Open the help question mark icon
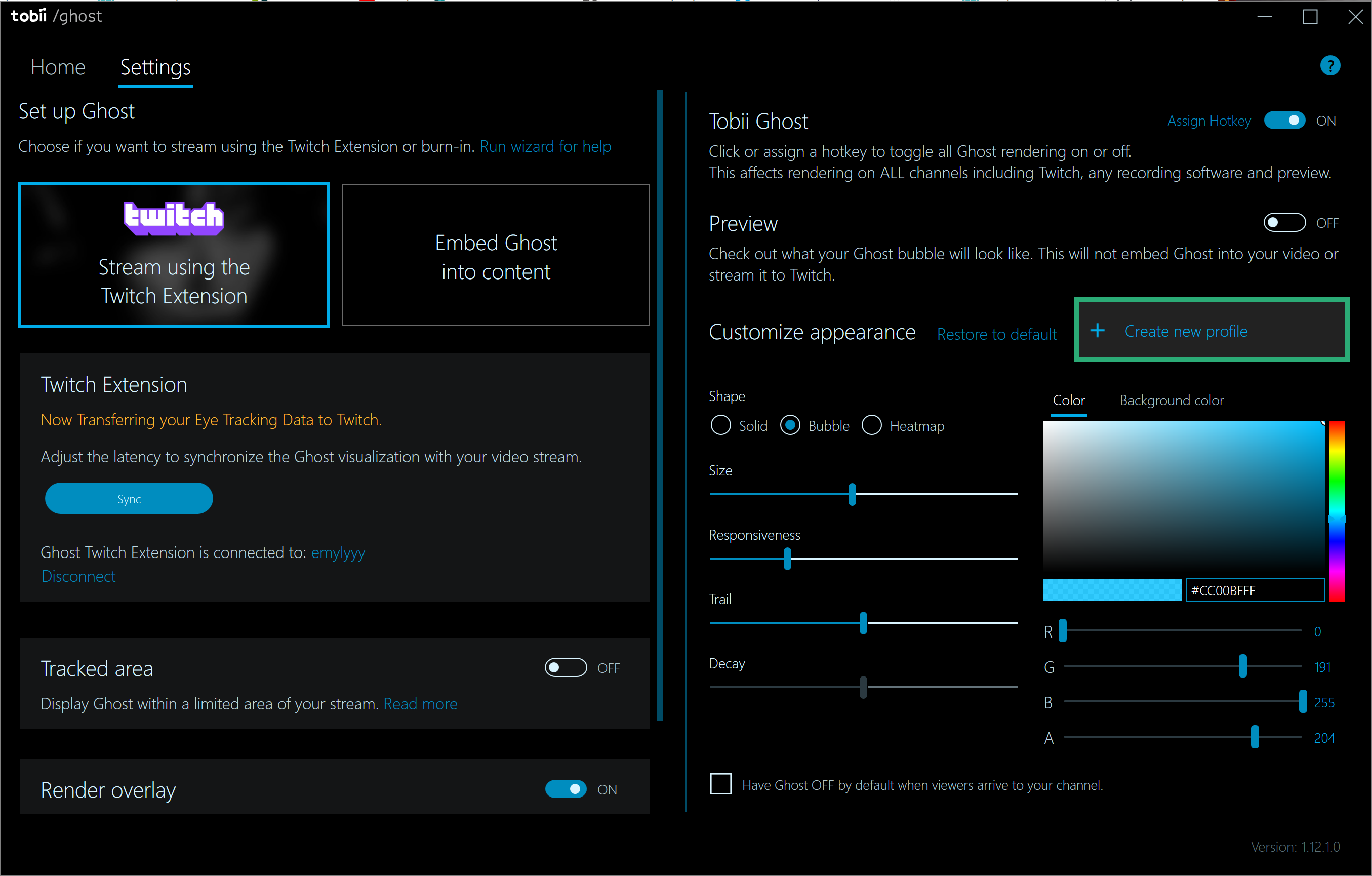Screen dimensions: 1372x876 coord(1330,65)
